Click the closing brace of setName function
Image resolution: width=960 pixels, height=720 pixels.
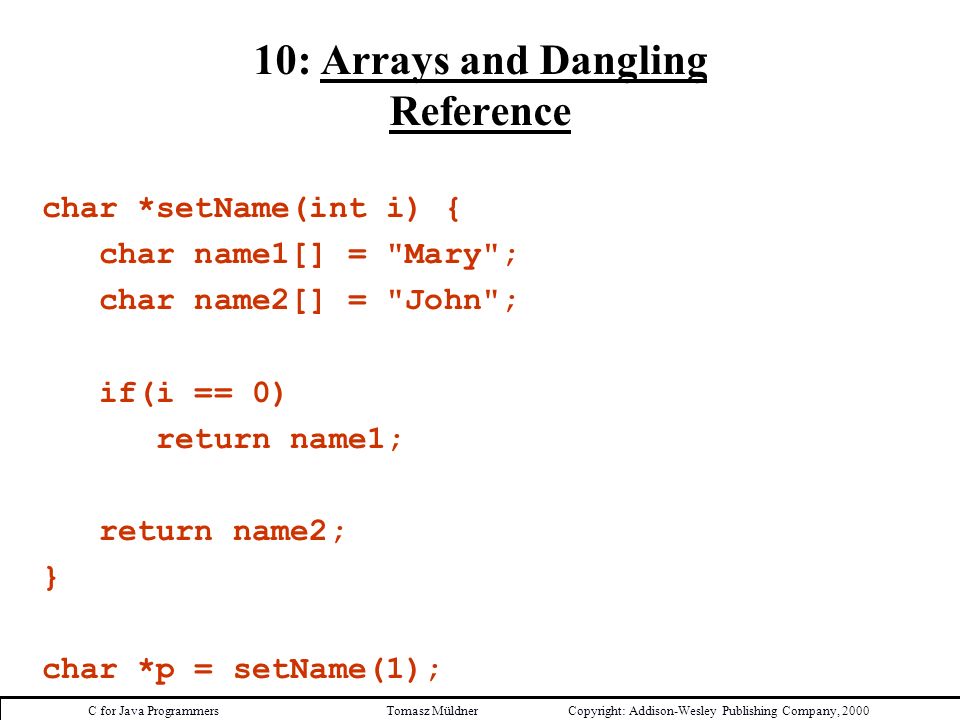[x=51, y=577]
